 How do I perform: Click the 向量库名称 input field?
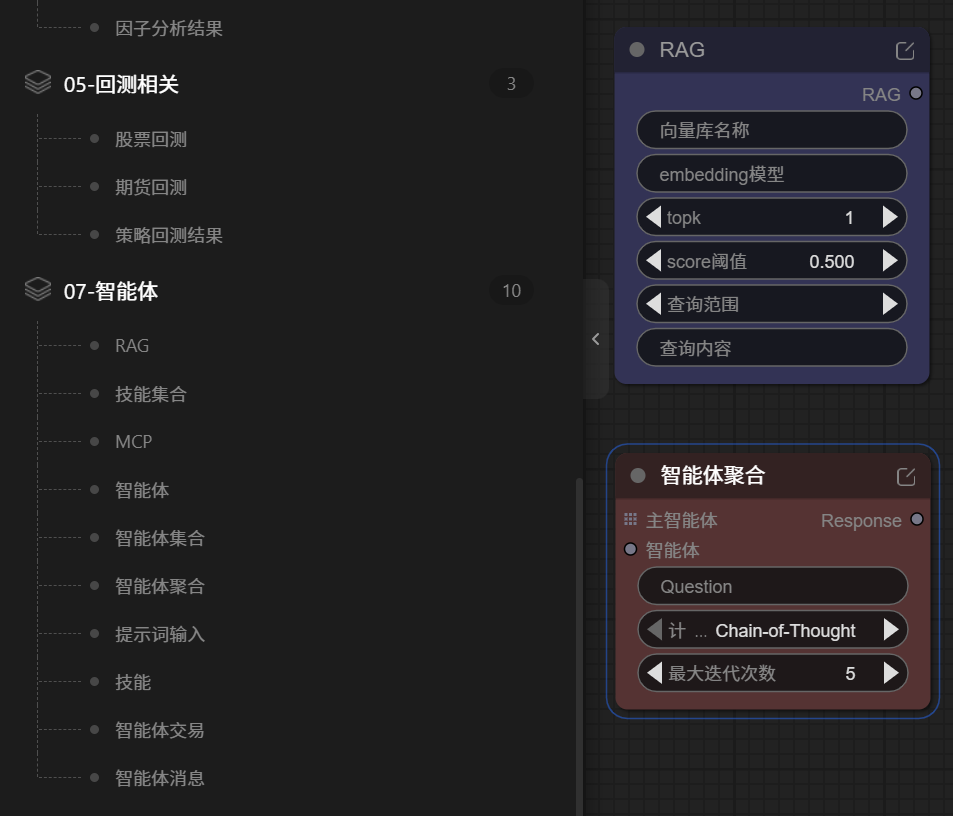(x=771, y=130)
